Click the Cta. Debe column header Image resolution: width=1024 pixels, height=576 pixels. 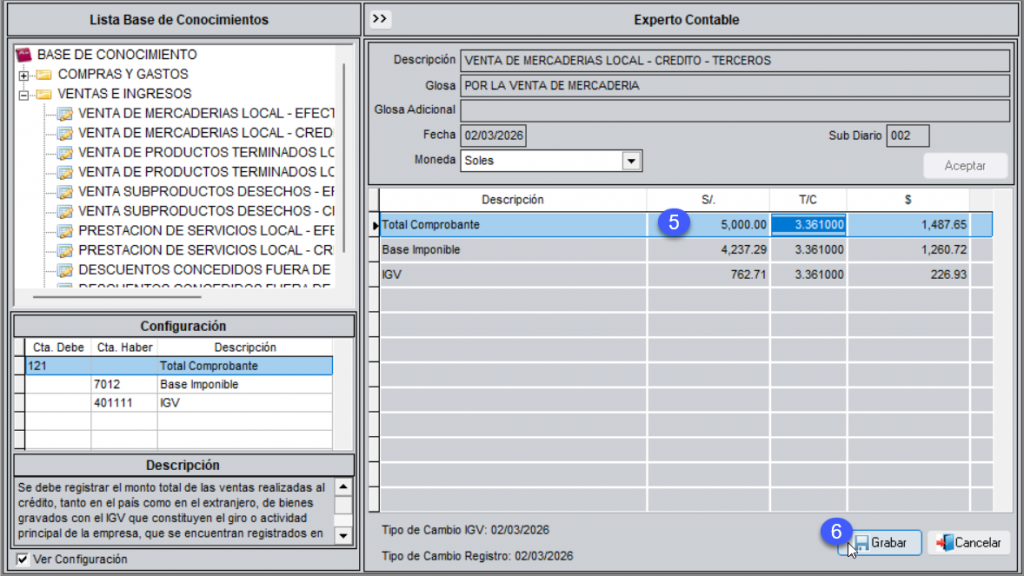[58, 347]
